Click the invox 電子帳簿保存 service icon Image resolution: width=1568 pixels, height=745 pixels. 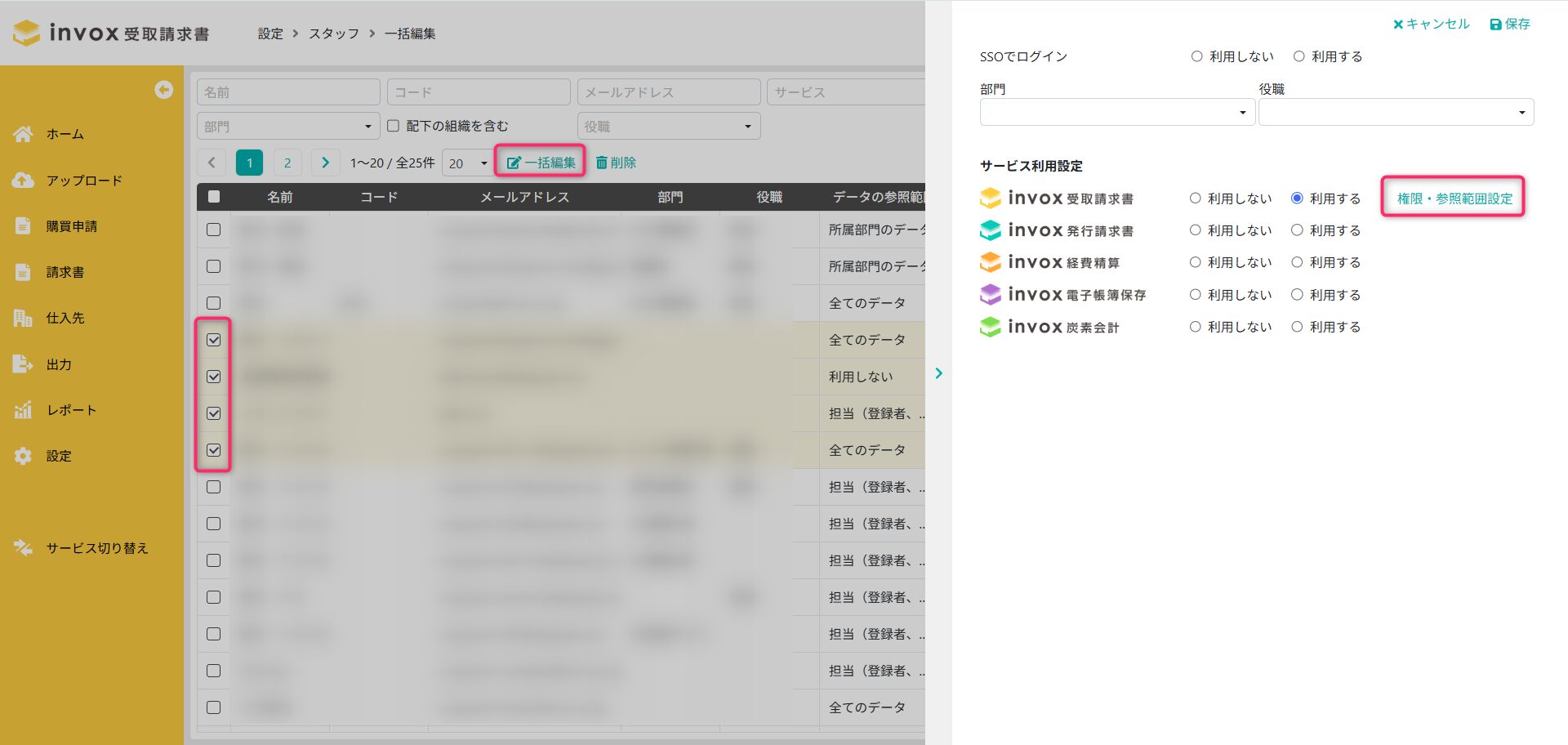[990, 294]
